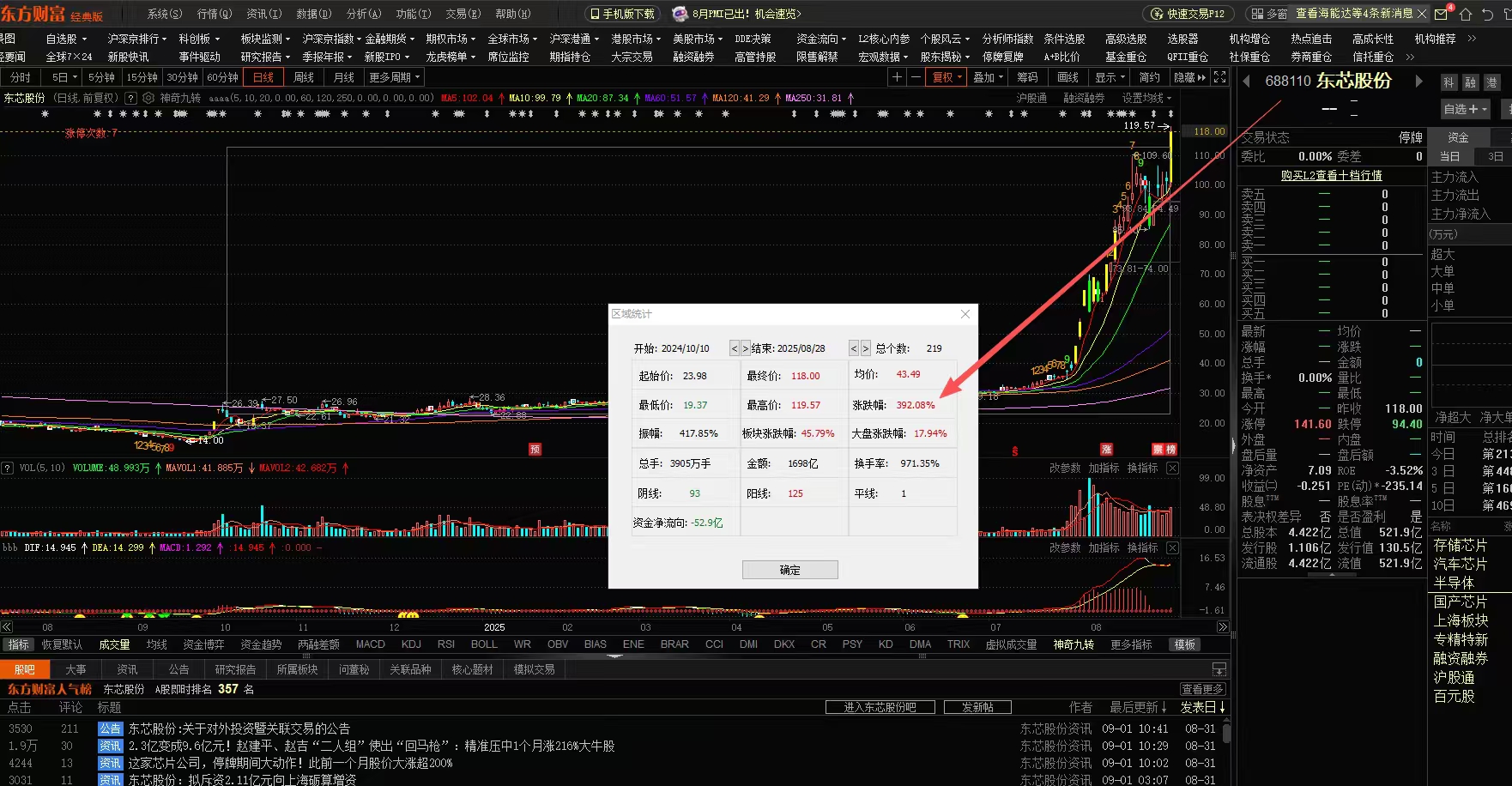The height and width of the screenshot is (786, 1512).
Task: Select the BOLL indicator tab
Action: coord(484,644)
